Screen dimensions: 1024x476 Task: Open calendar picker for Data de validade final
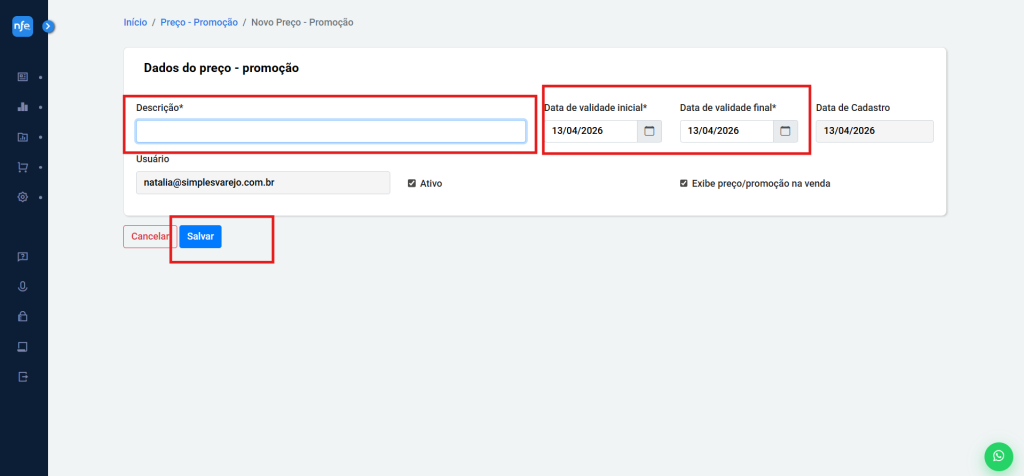click(x=785, y=131)
